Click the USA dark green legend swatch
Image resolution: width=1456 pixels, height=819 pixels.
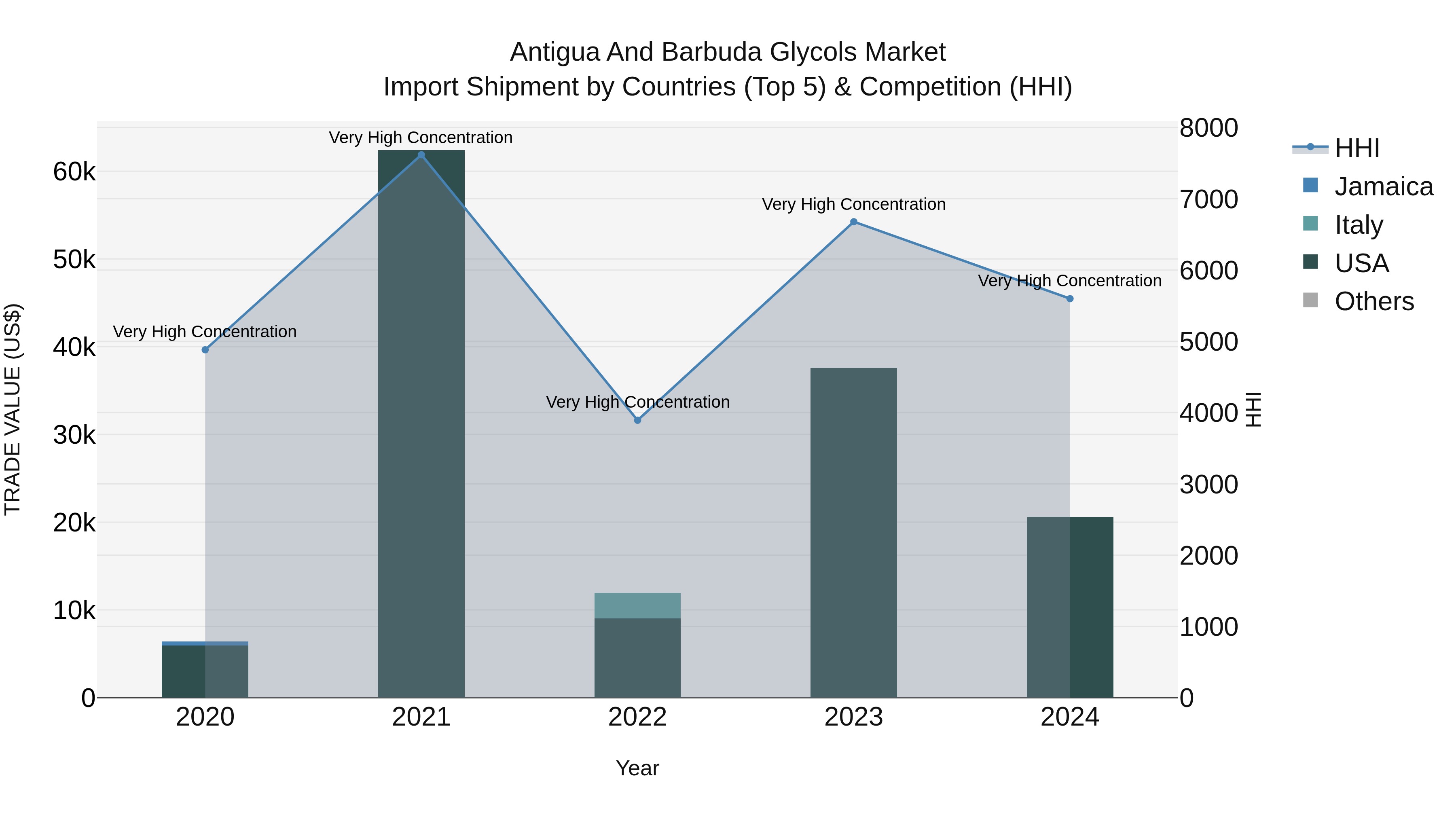coord(1310,262)
